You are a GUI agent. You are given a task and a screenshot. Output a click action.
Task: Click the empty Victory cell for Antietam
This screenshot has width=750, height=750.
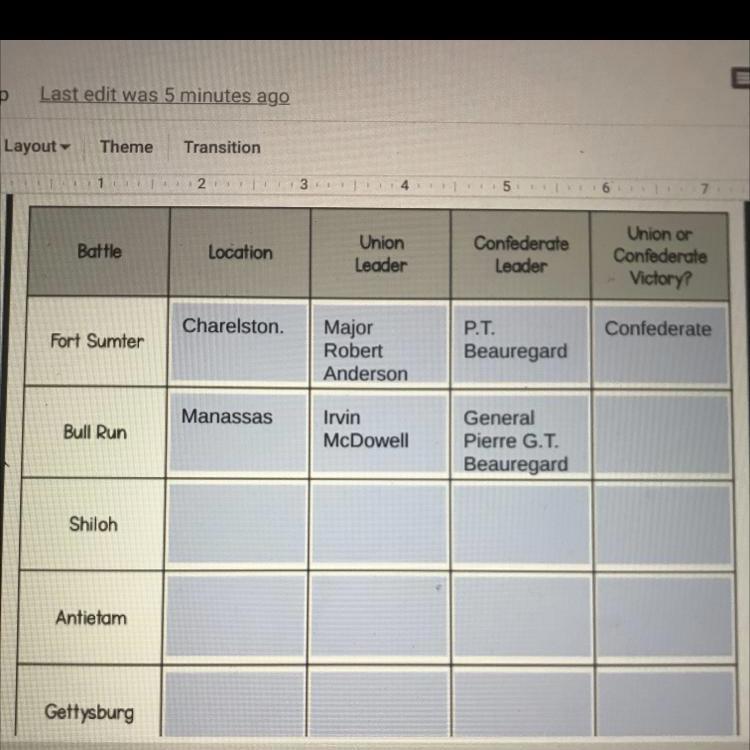[x=665, y=618]
